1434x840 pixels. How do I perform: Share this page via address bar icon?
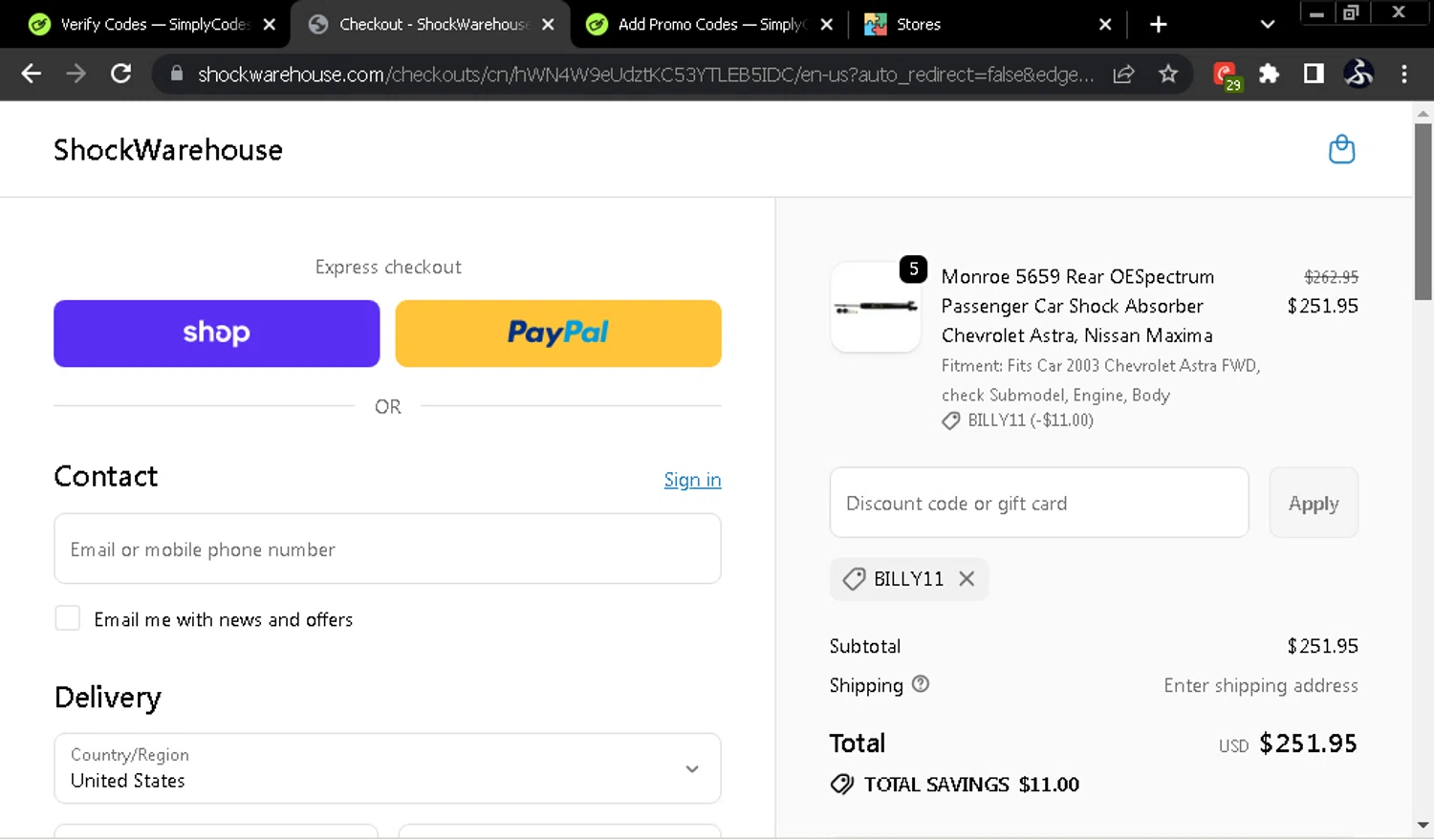click(1123, 74)
